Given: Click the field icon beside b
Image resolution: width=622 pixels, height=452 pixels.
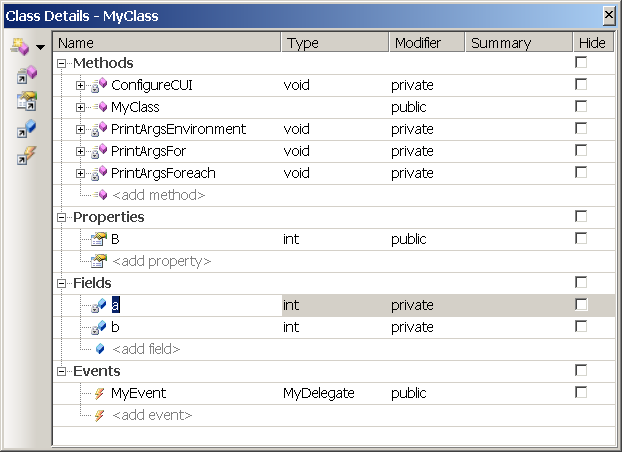Looking at the screenshot, I should tap(99, 327).
